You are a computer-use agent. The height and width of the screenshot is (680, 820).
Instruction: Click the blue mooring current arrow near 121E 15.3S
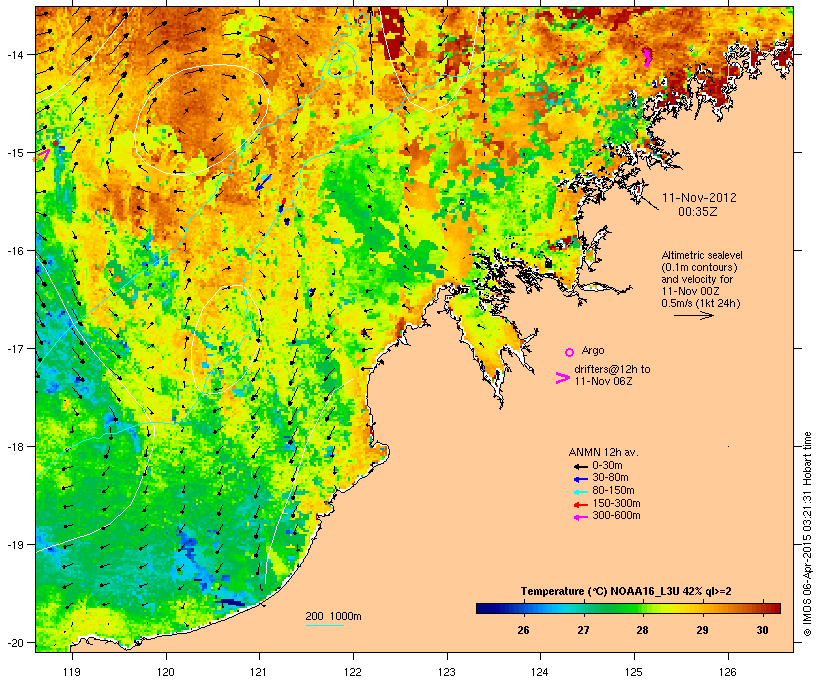coord(264,183)
